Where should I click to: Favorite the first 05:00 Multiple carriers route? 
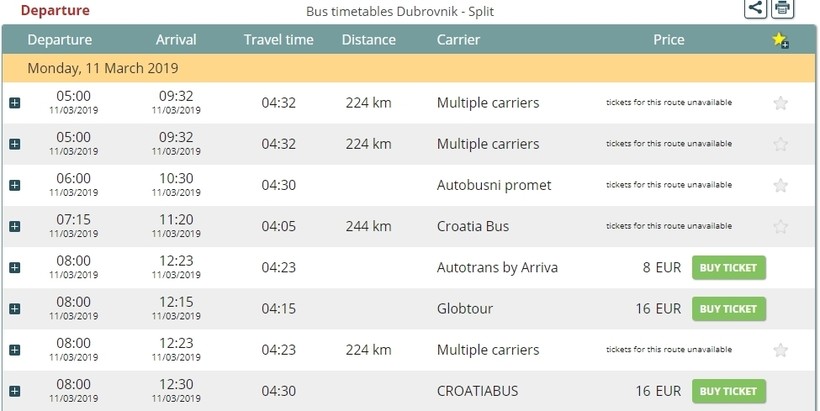click(x=781, y=103)
